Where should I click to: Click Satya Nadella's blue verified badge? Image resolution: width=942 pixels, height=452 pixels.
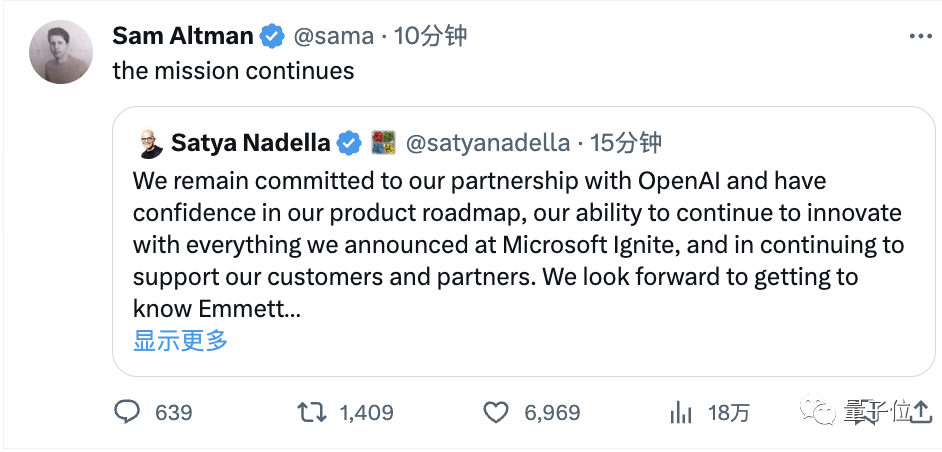pos(348,143)
